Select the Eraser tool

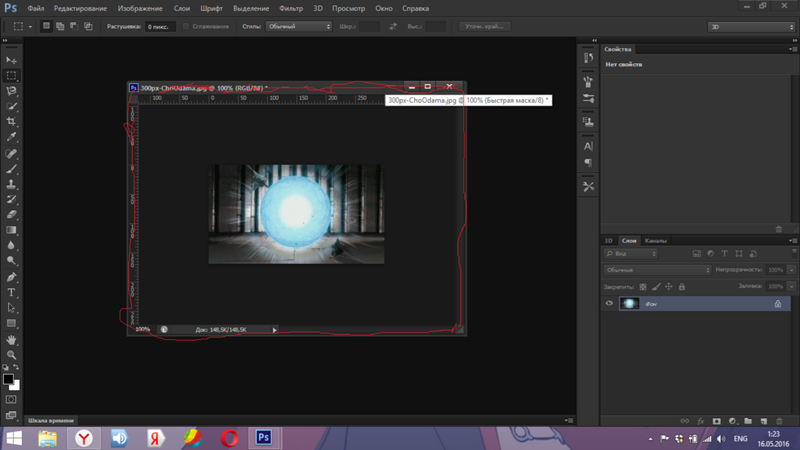11,215
